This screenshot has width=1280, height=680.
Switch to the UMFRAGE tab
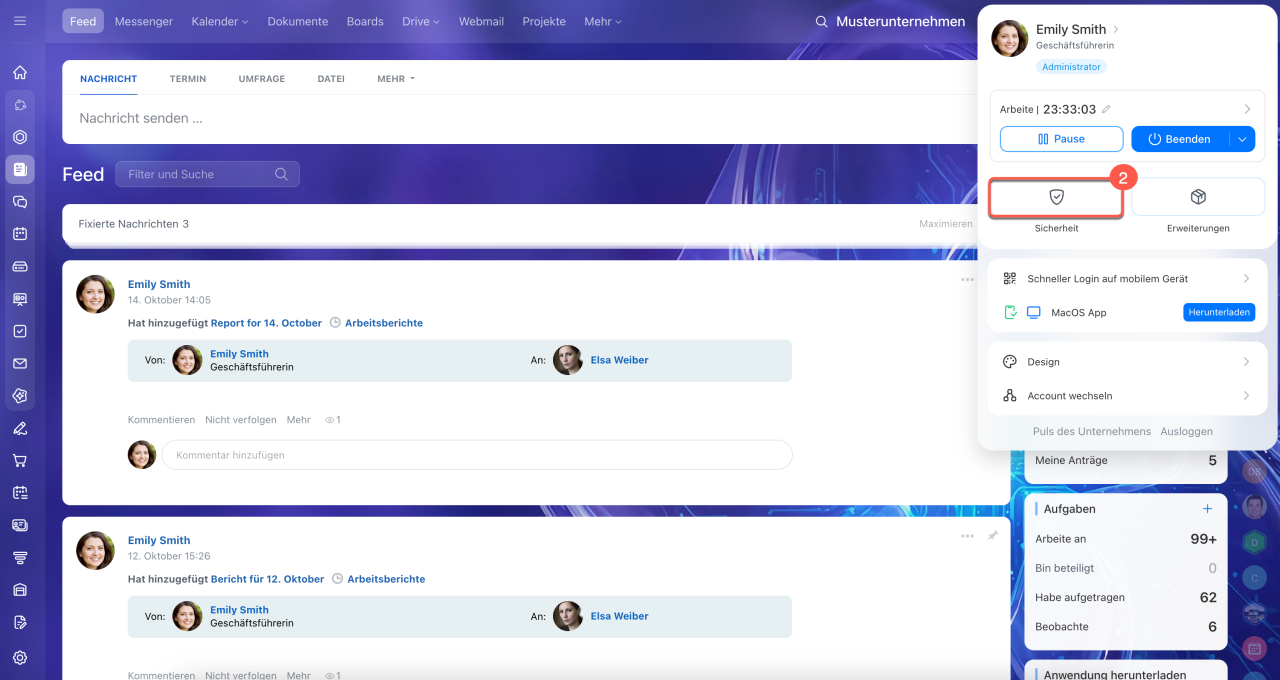click(262, 78)
